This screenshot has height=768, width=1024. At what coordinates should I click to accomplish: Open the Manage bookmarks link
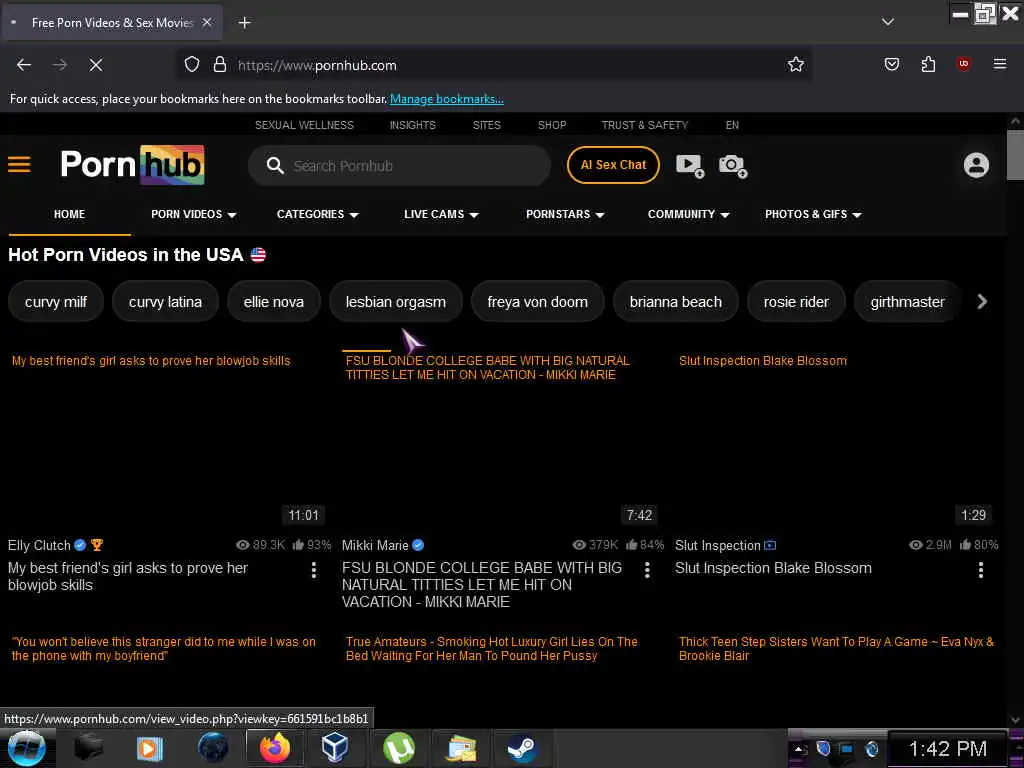[447, 99]
